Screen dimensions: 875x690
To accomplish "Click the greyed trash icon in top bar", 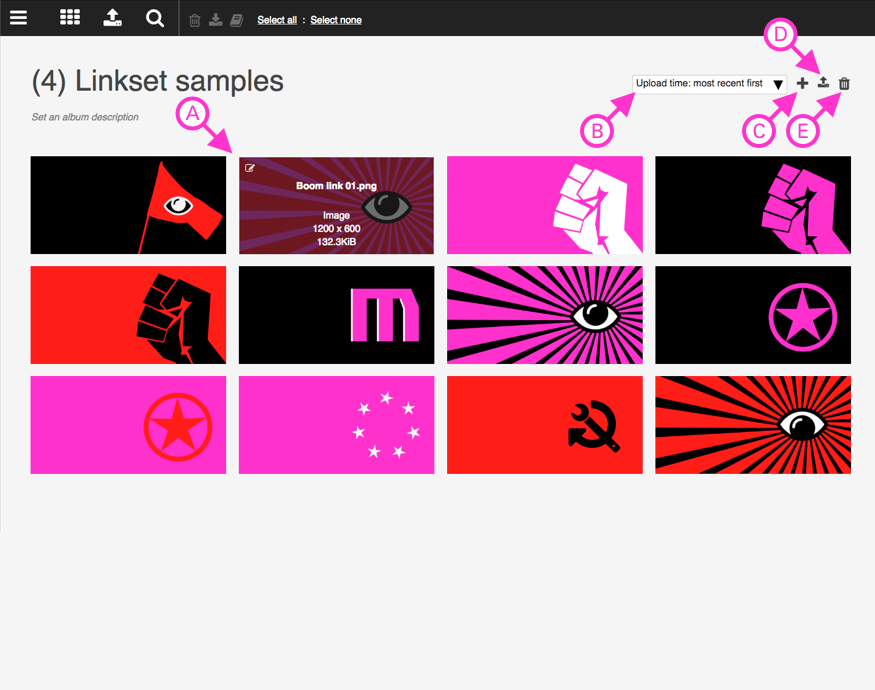I will coord(195,21).
